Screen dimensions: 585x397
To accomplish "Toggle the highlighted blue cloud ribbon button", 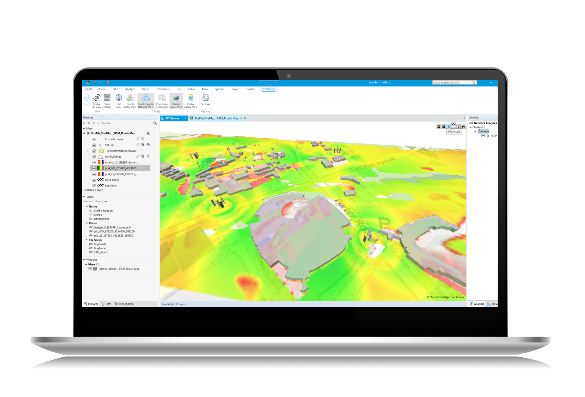I will 146,100.
